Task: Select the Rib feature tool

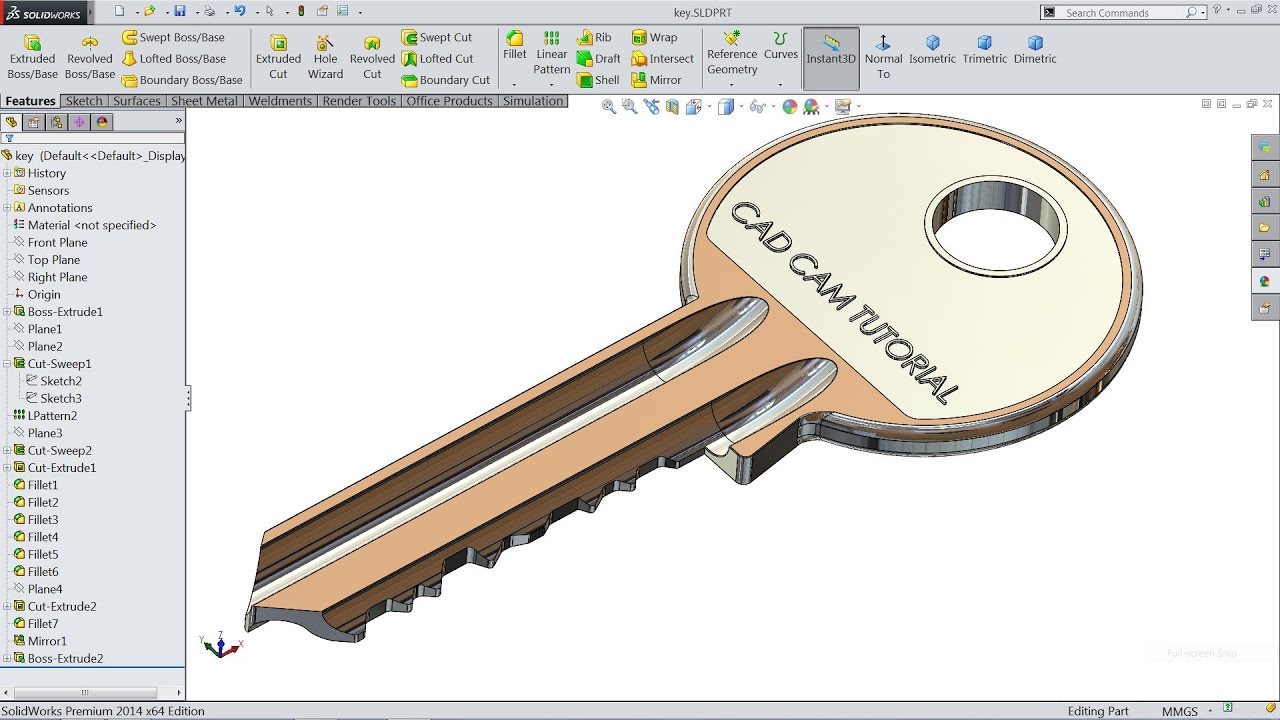Action: click(x=598, y=37)
